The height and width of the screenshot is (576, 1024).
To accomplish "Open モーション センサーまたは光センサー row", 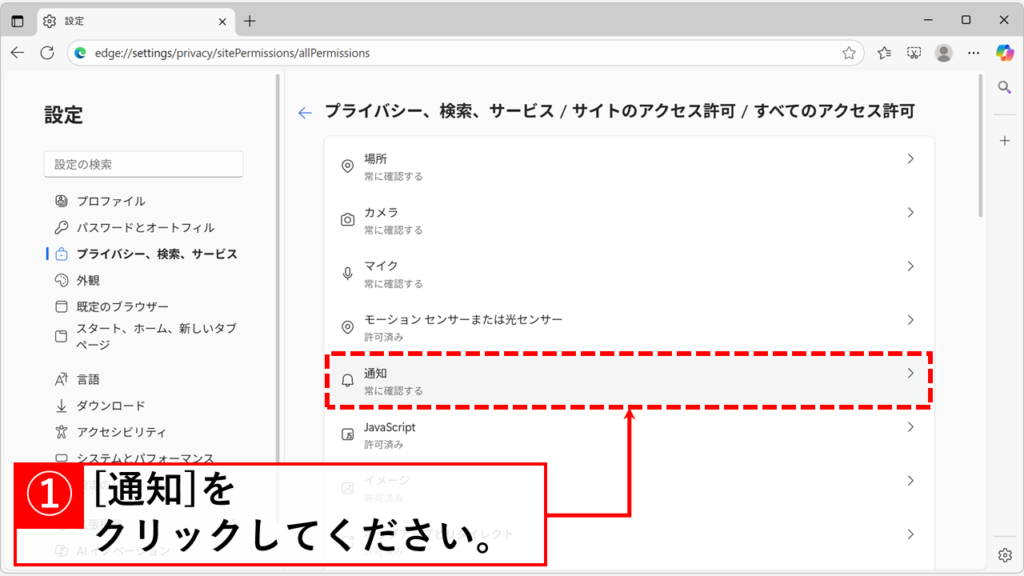I will pos(629,327).
